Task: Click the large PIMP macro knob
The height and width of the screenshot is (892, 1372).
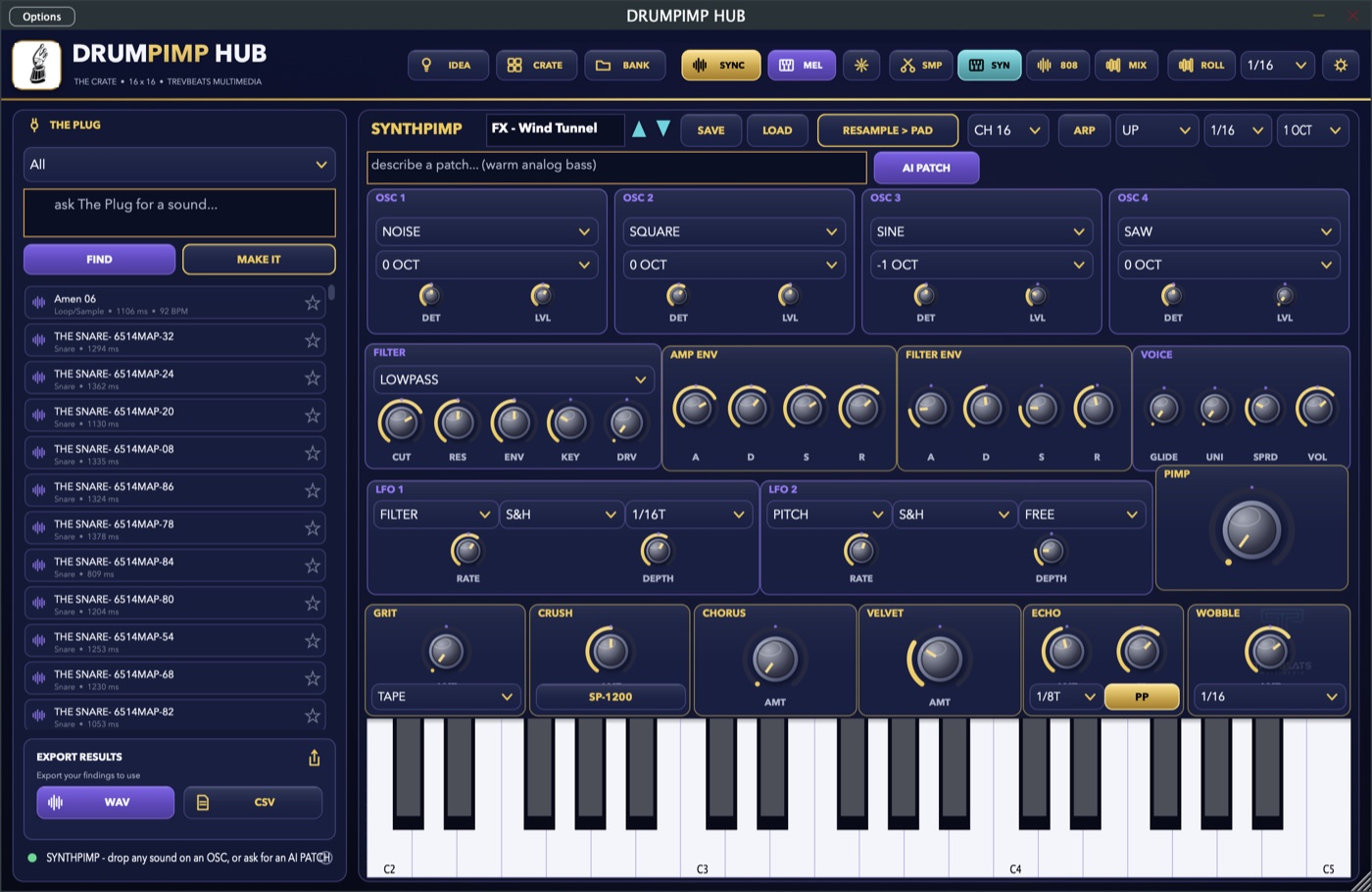Action: (x=1251, y=529)
